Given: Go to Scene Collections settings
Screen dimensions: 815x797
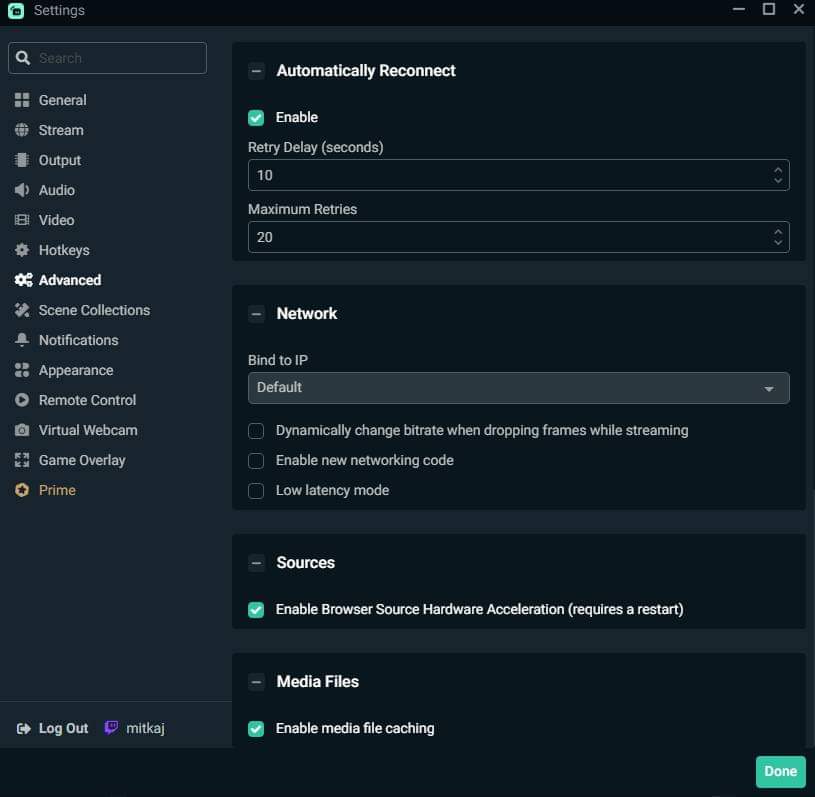Looking at the screenshot, I should tap(94, 310).
